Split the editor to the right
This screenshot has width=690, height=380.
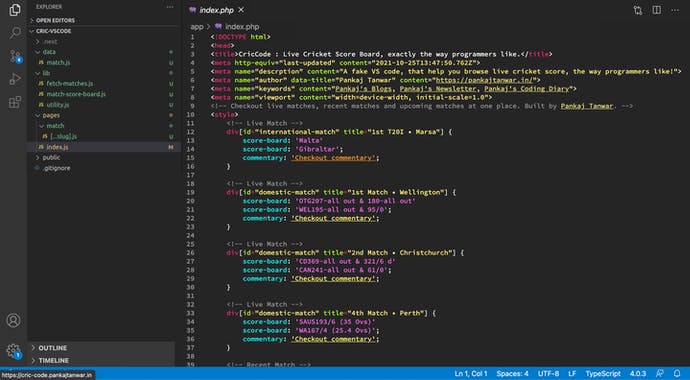coord(657,10)
